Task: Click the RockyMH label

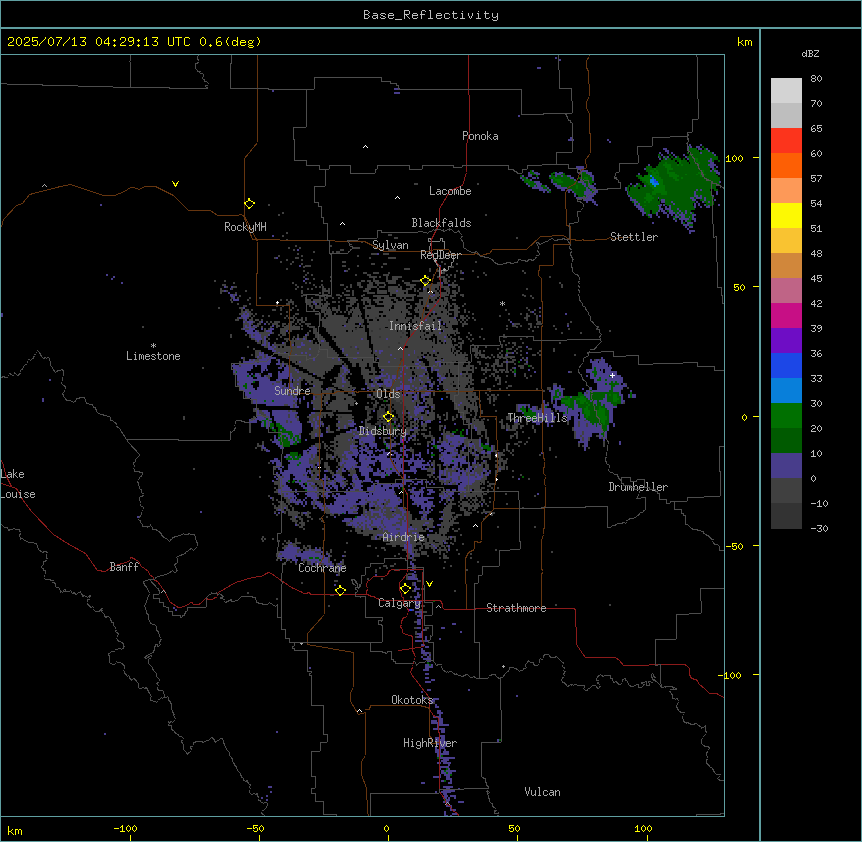Action: [245, 227]
